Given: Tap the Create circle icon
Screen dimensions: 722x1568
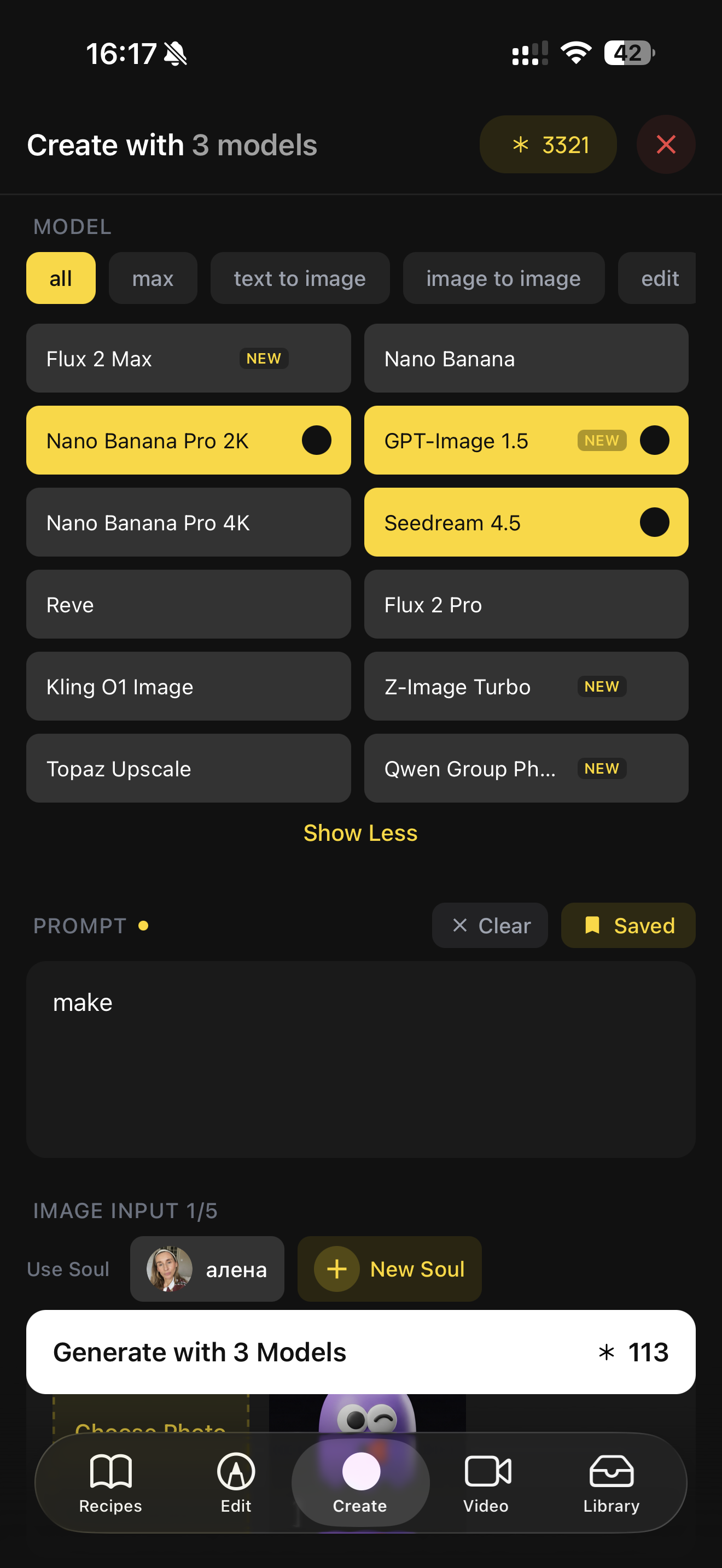Looking at the screenshot, I should pos(360,1472).
